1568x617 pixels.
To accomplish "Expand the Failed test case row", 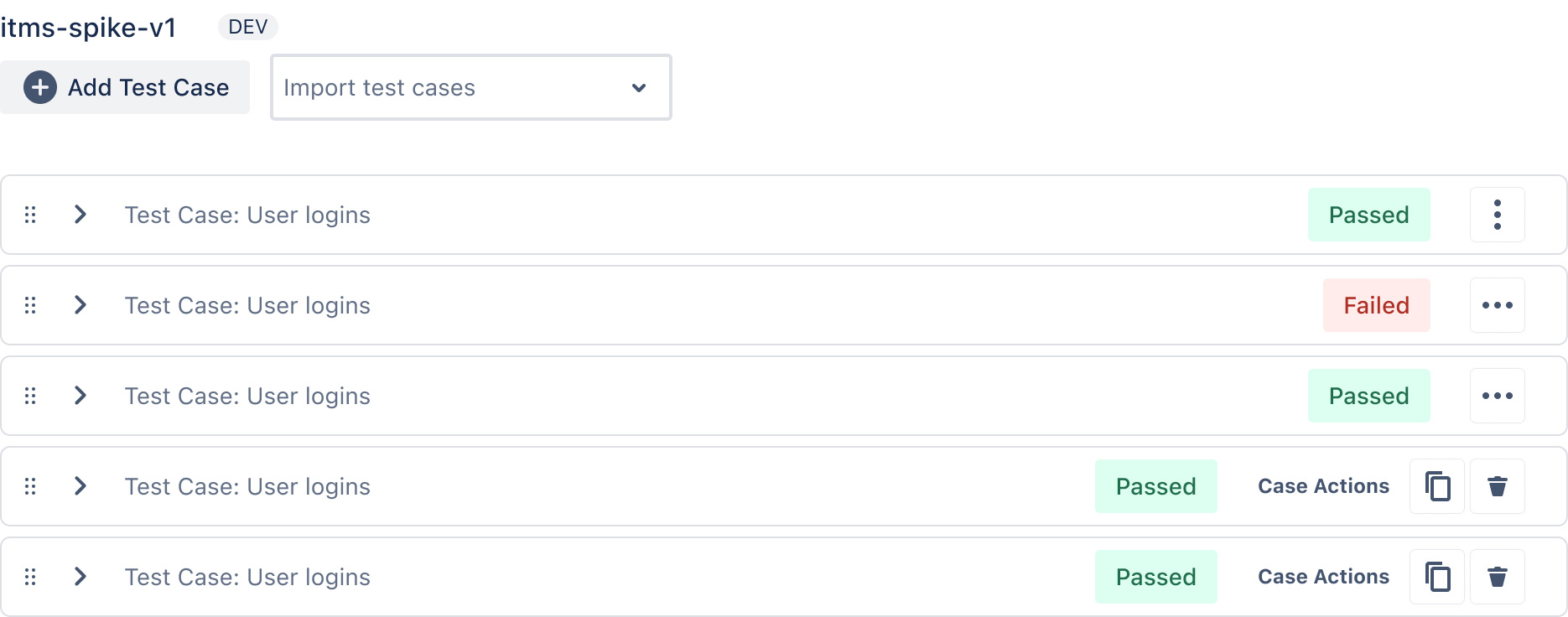I will (x=80, y=305).
